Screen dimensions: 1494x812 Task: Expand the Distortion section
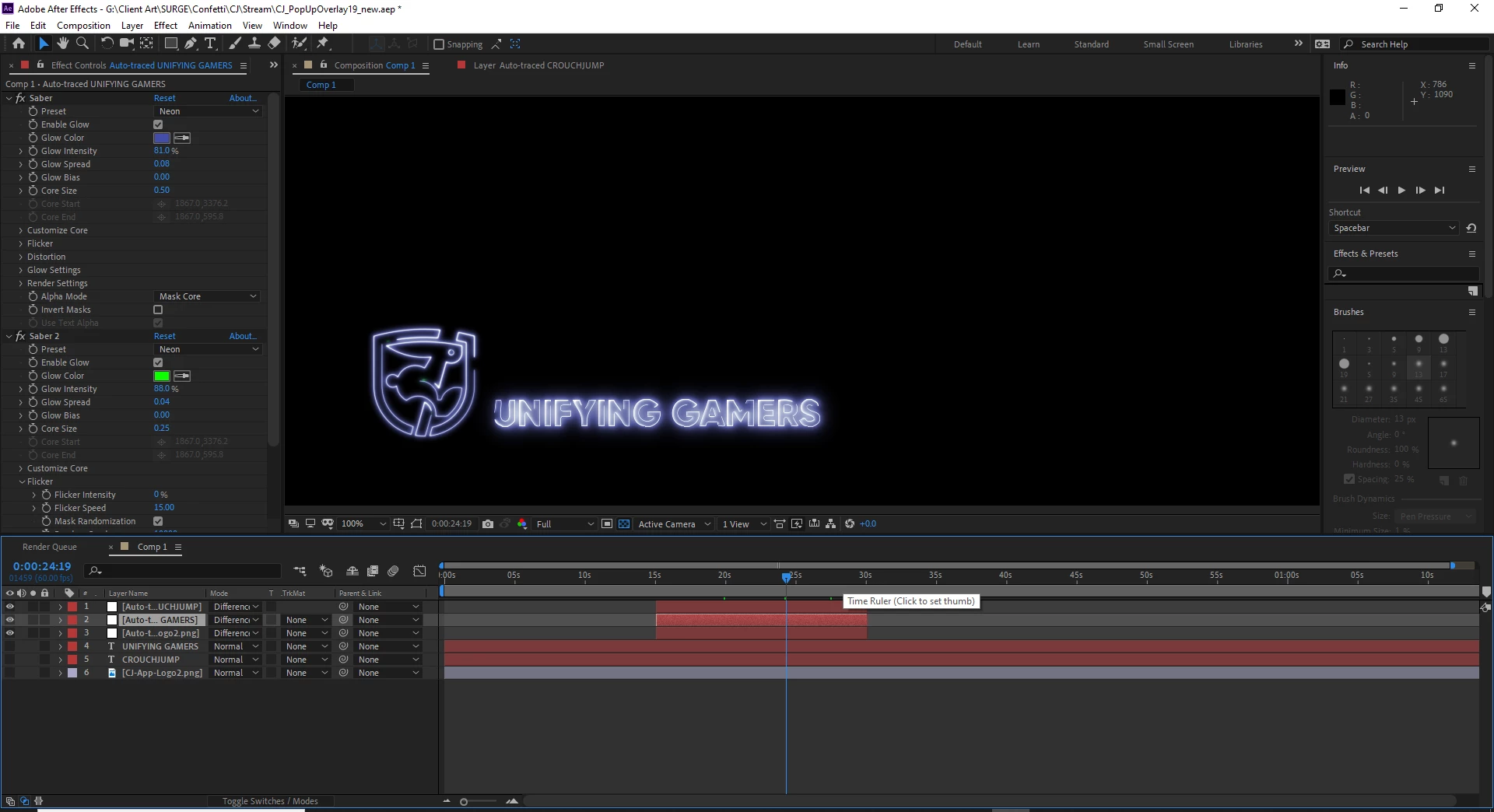click(21, 257)
